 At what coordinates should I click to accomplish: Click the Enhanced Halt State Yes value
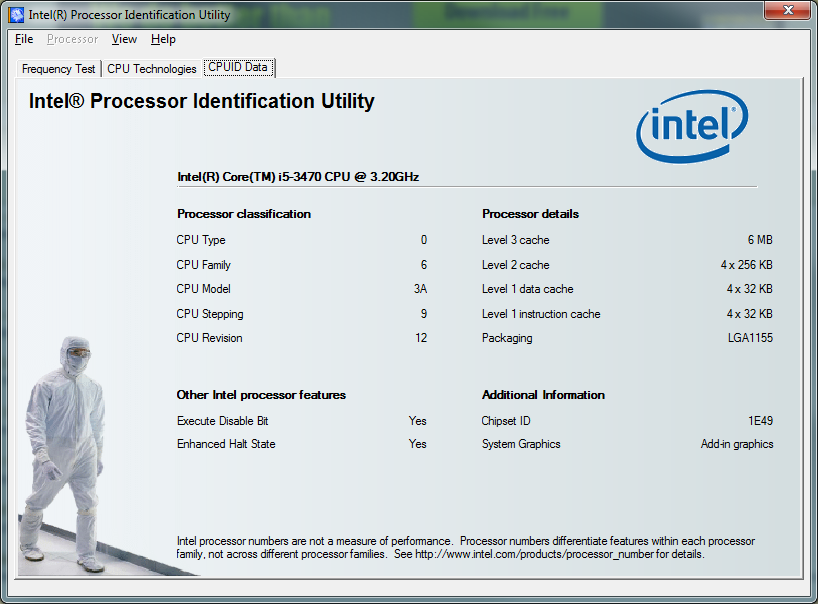[417, 444]
